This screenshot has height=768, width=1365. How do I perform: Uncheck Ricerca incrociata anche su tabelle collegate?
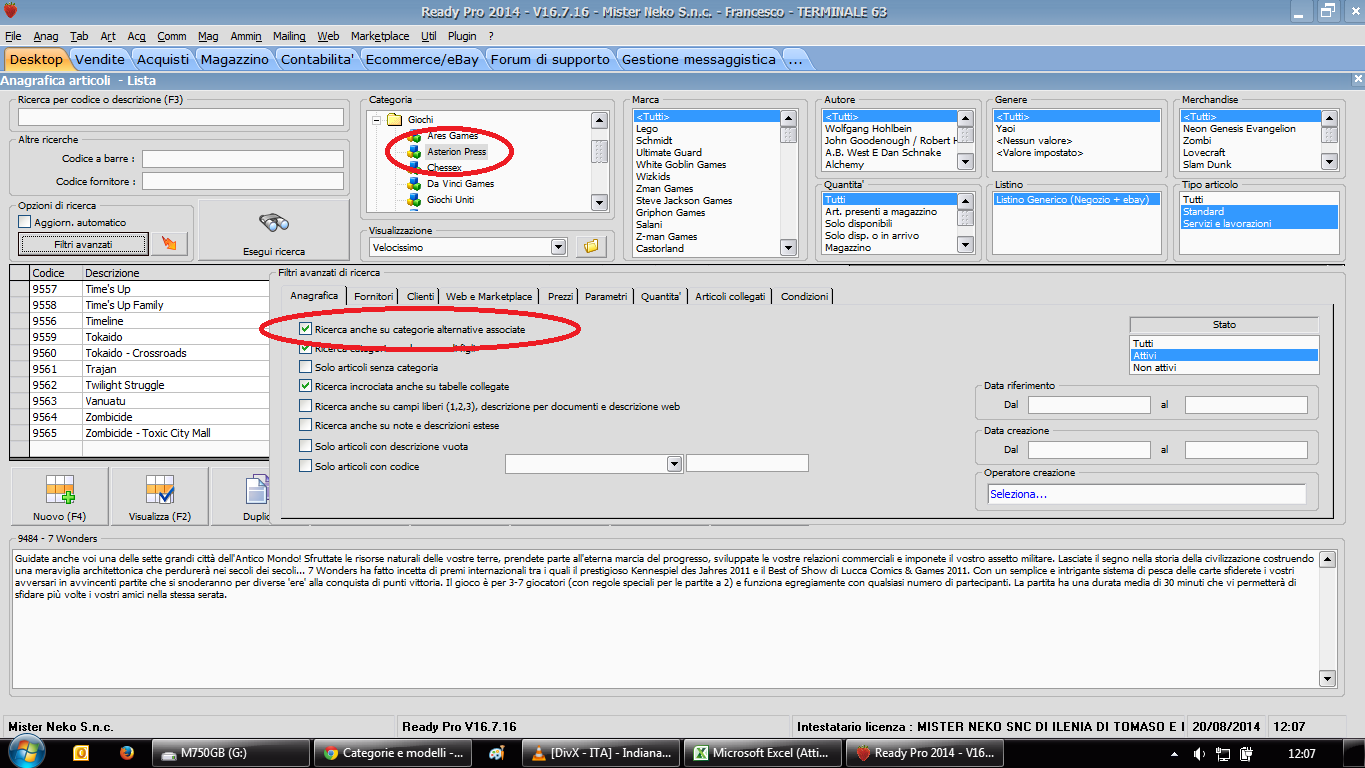click(x=306, y=386)
